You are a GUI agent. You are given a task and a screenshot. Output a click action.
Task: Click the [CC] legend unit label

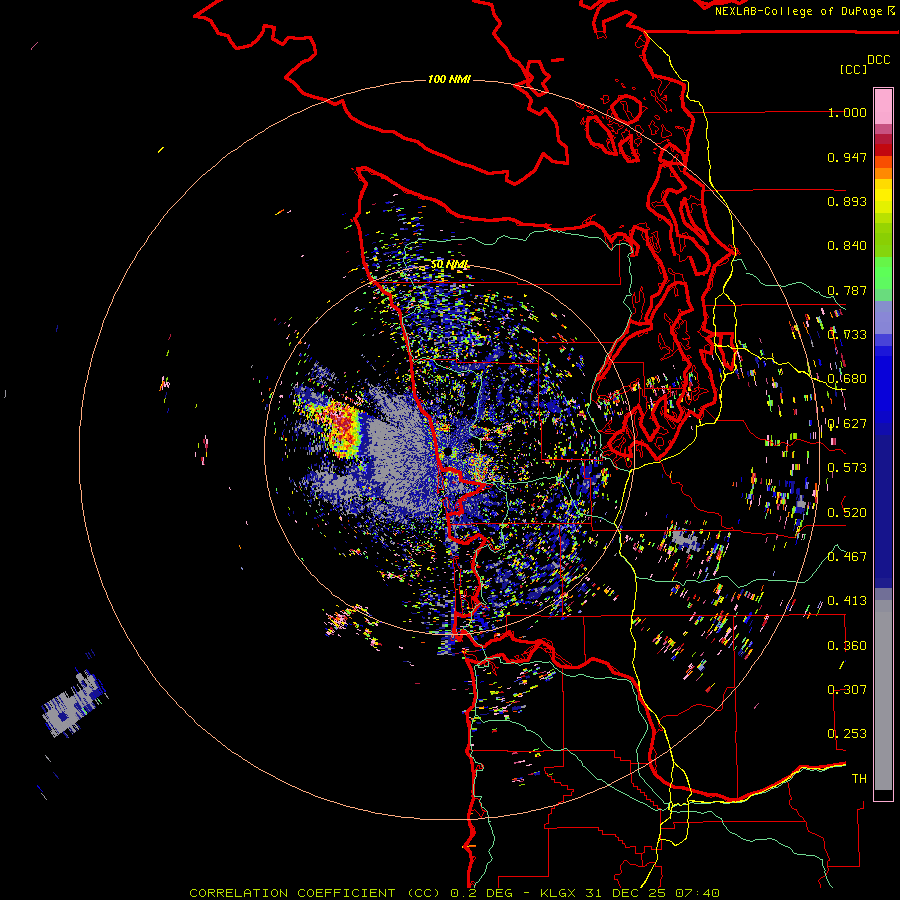[x=853, y=69]
